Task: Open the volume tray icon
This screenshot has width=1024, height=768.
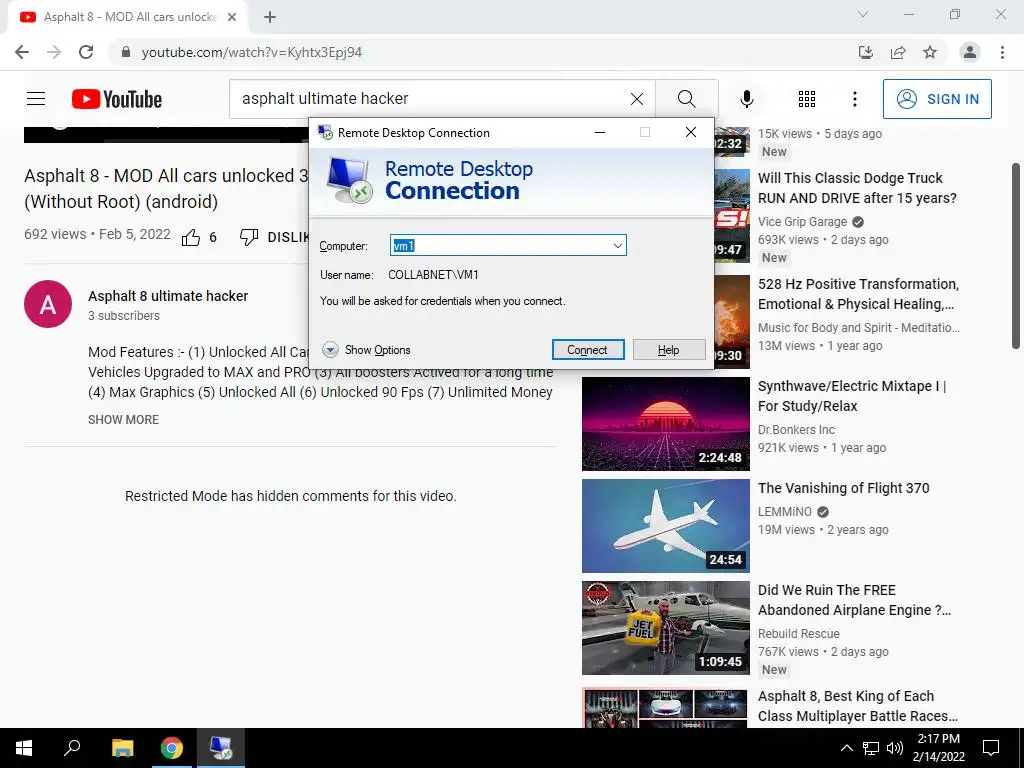Action: pyautogui.click(x=895, y=748)
